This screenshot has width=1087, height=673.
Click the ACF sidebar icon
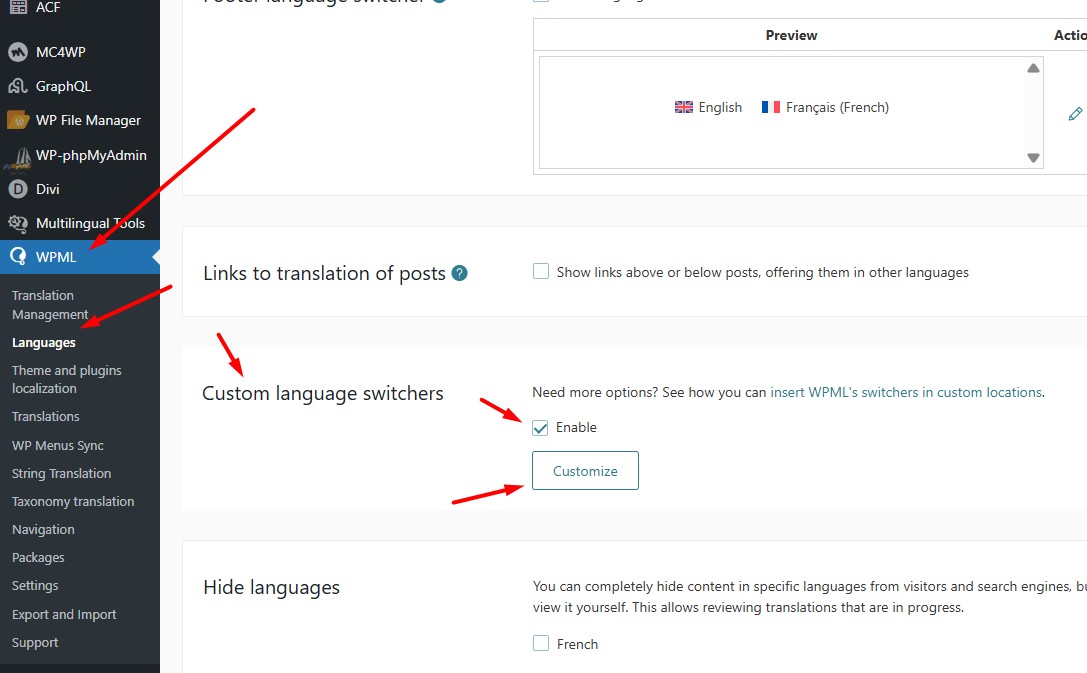[18, 7]
